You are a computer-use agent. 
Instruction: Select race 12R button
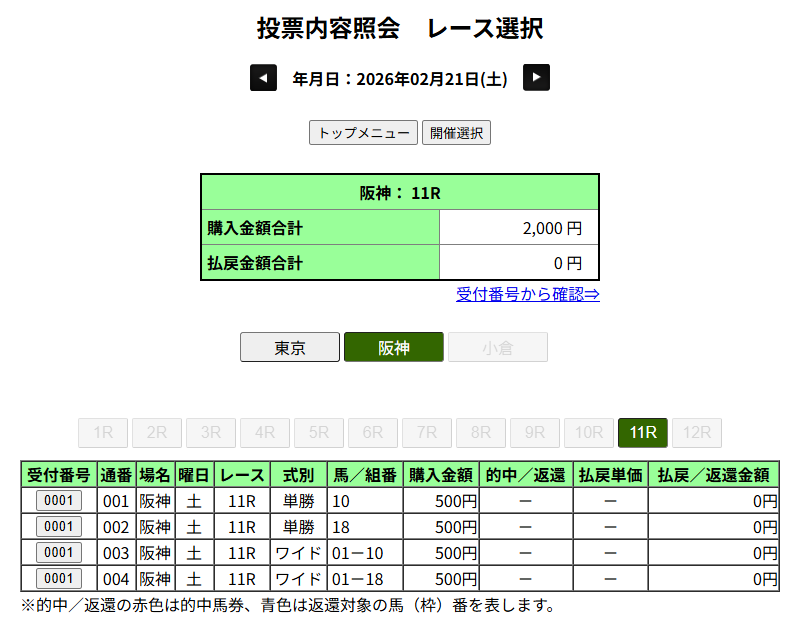(697, 433)
